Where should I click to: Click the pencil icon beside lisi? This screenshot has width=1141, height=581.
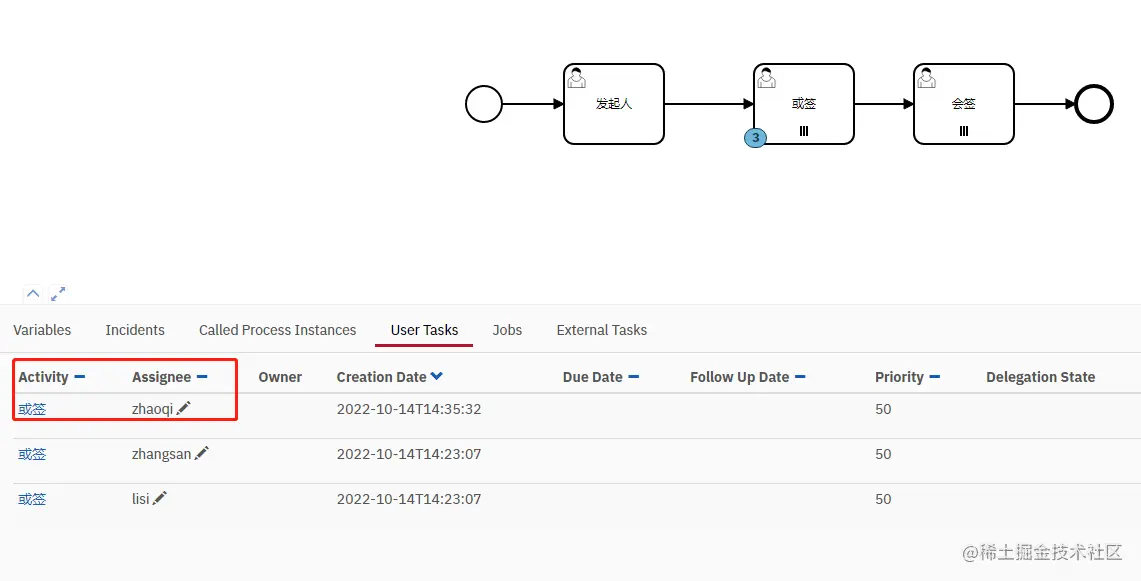[159, 498]
